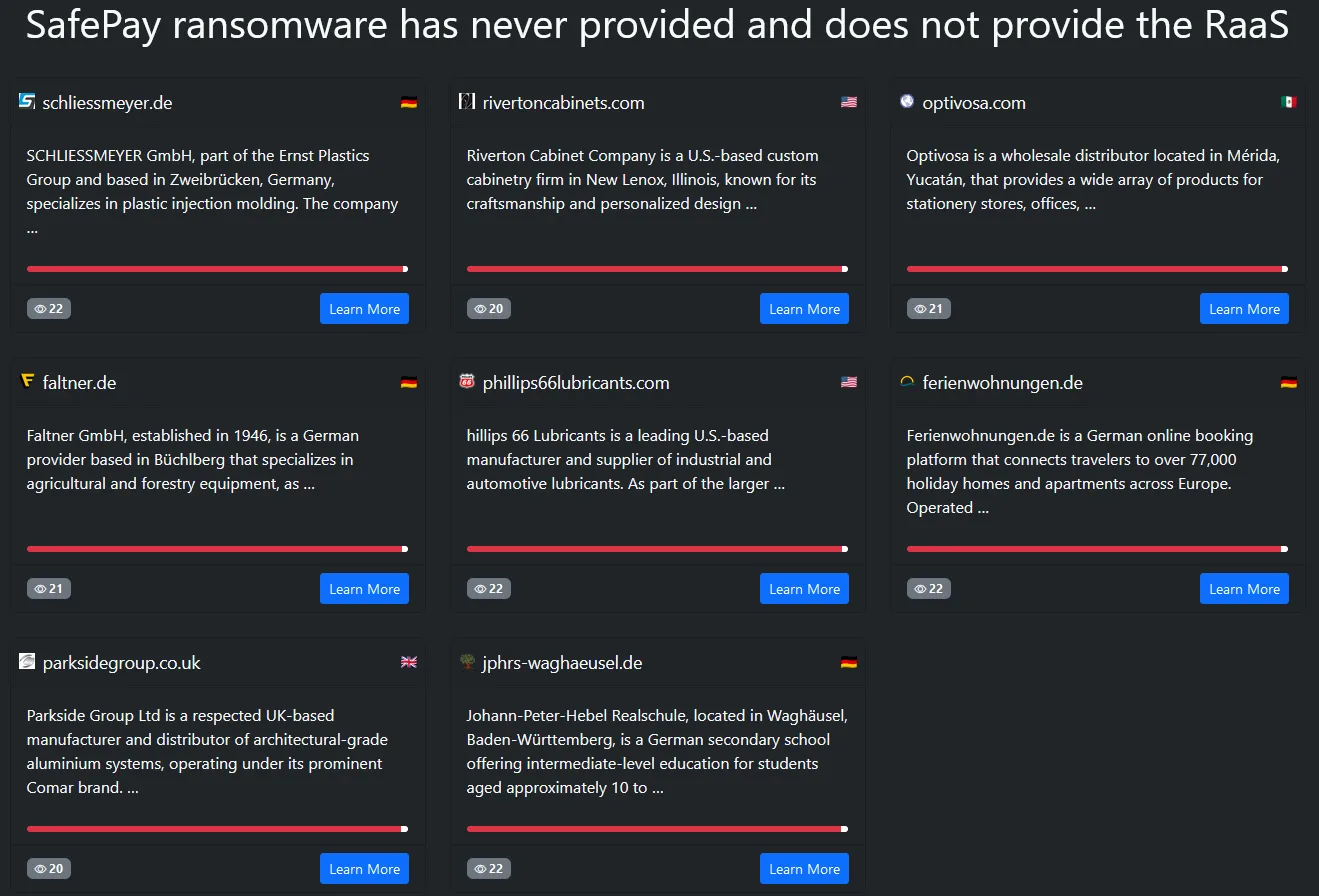Screen dimensions: 1319x896
Task: Click the view count badge on rivertoncabinets.com card
Action: [489, 309]
